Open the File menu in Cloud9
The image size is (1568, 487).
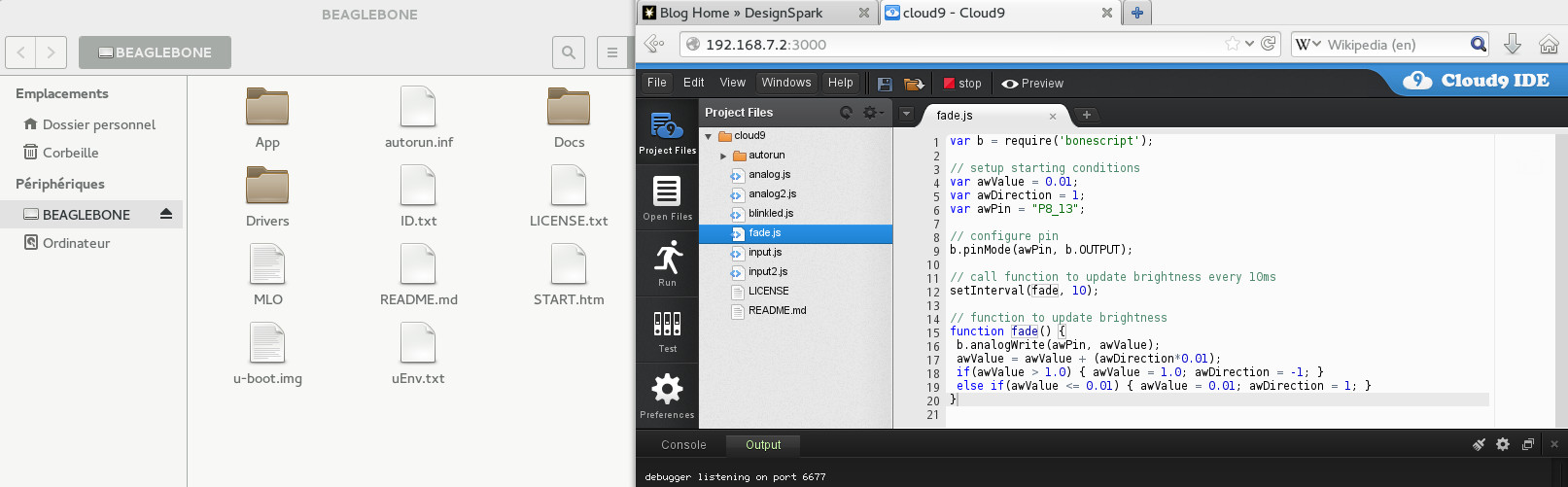(657, 83)
